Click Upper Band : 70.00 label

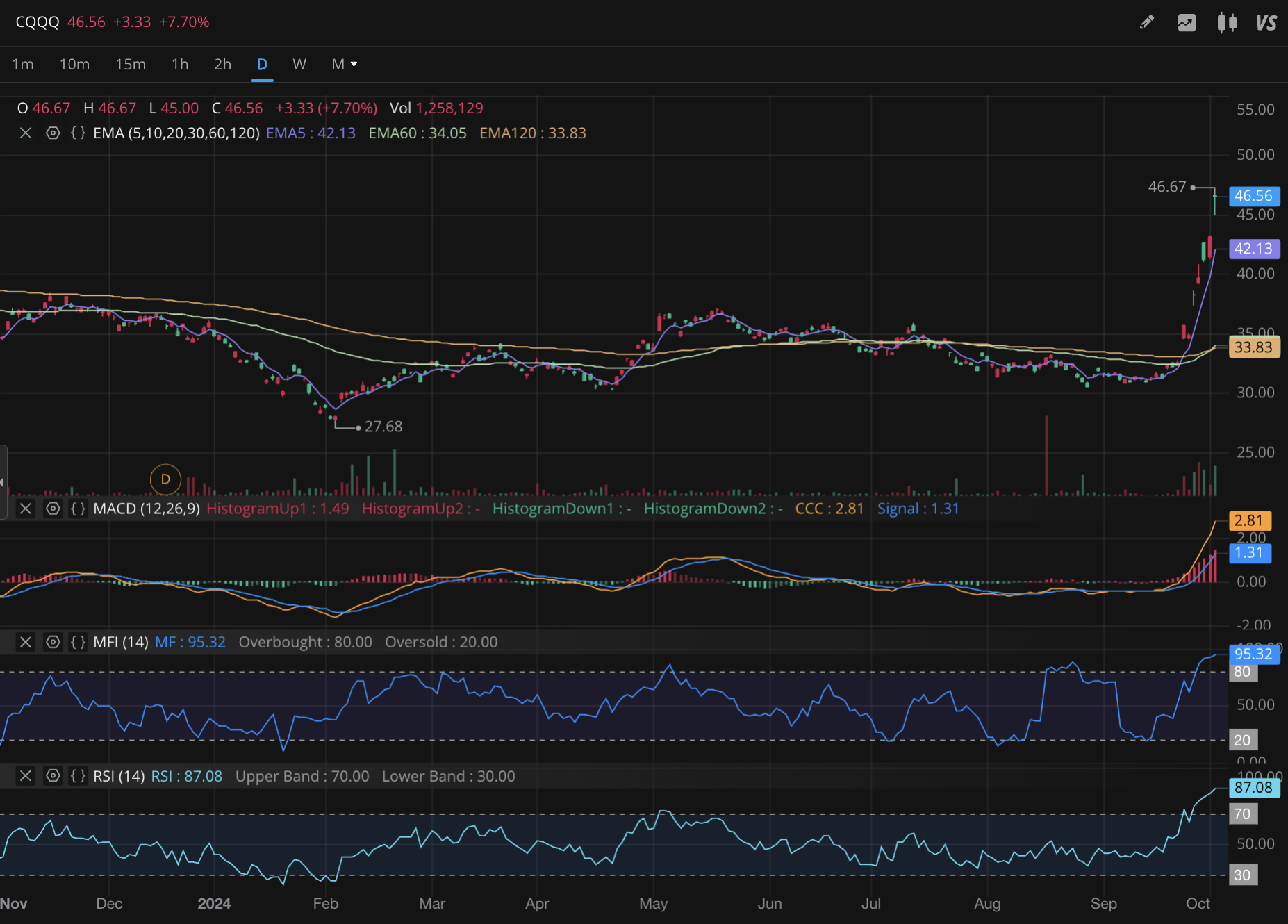coord(302,776)
